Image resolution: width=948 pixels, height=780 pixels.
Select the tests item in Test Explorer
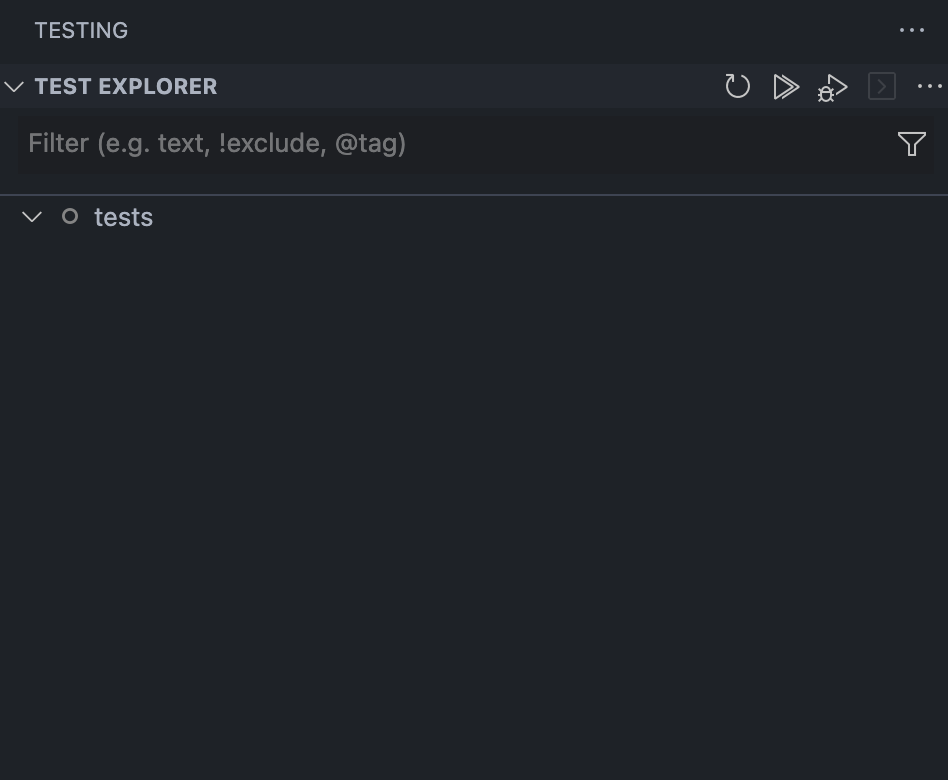click(x=123, y=216)
